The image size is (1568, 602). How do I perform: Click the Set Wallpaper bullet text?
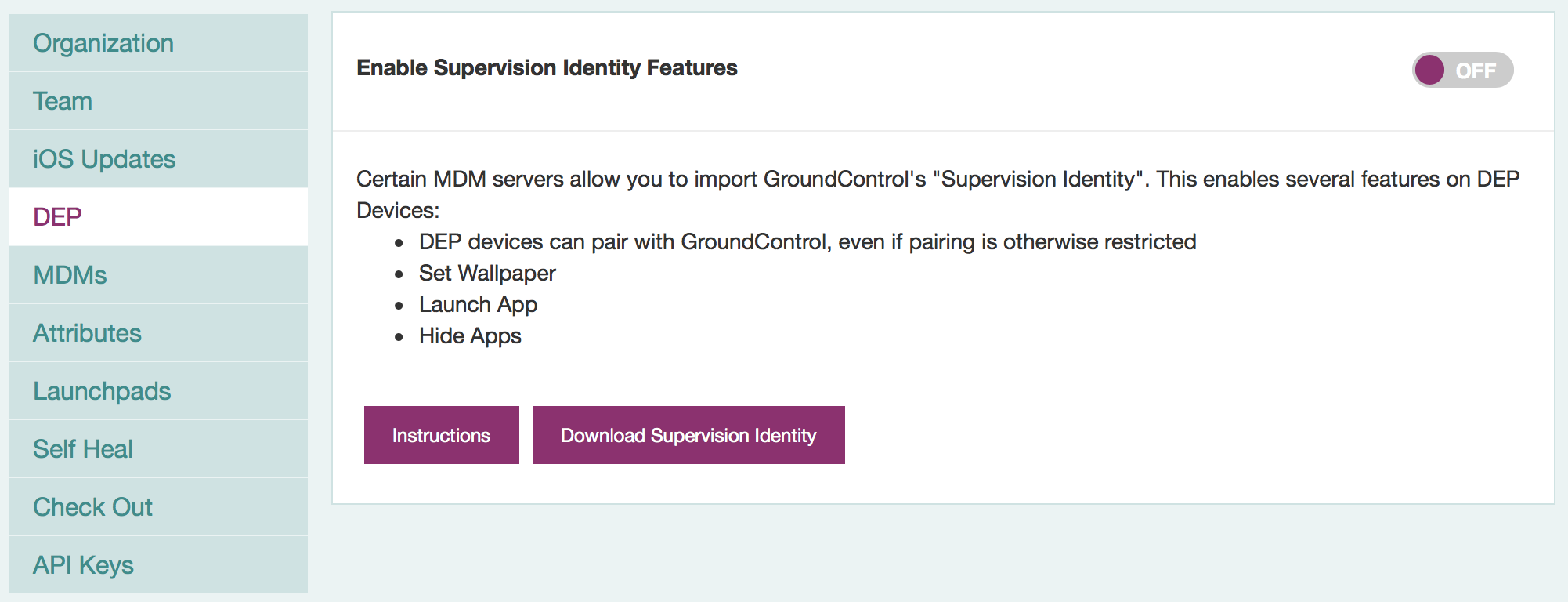coord(487,273)
